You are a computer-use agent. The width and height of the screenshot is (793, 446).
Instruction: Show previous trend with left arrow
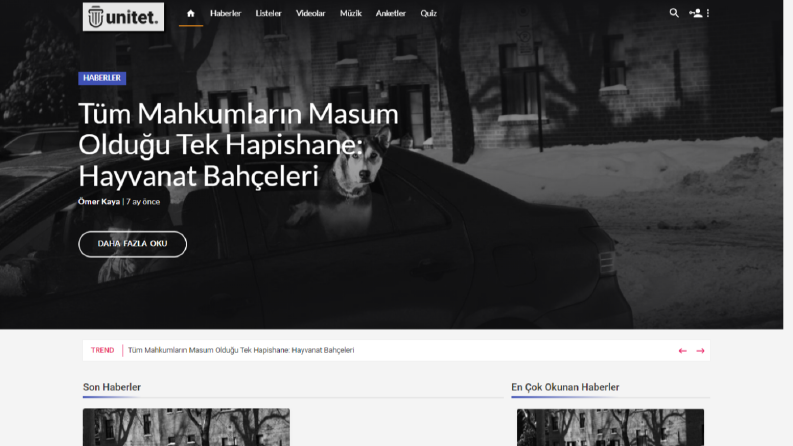coord(682,350)
